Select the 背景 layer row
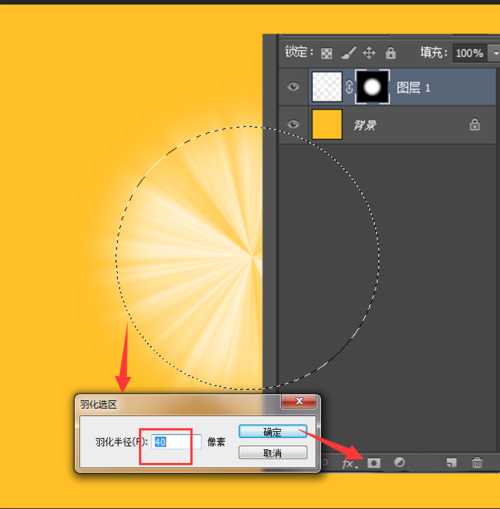The image size is (500, 509). point(387,125)
